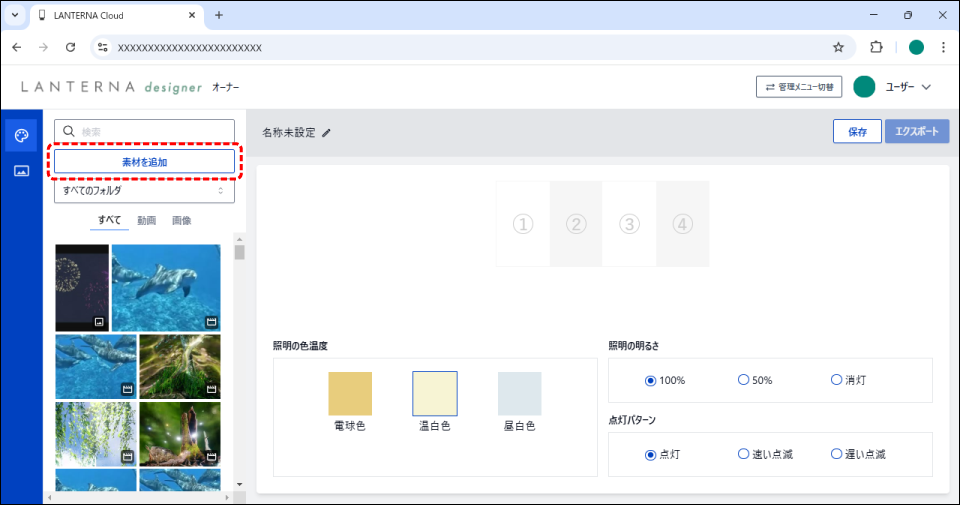Image resolution: width=960 pixels, height=505 pixels.
Task: Switch to the 動画 tab
Action: 147,220
